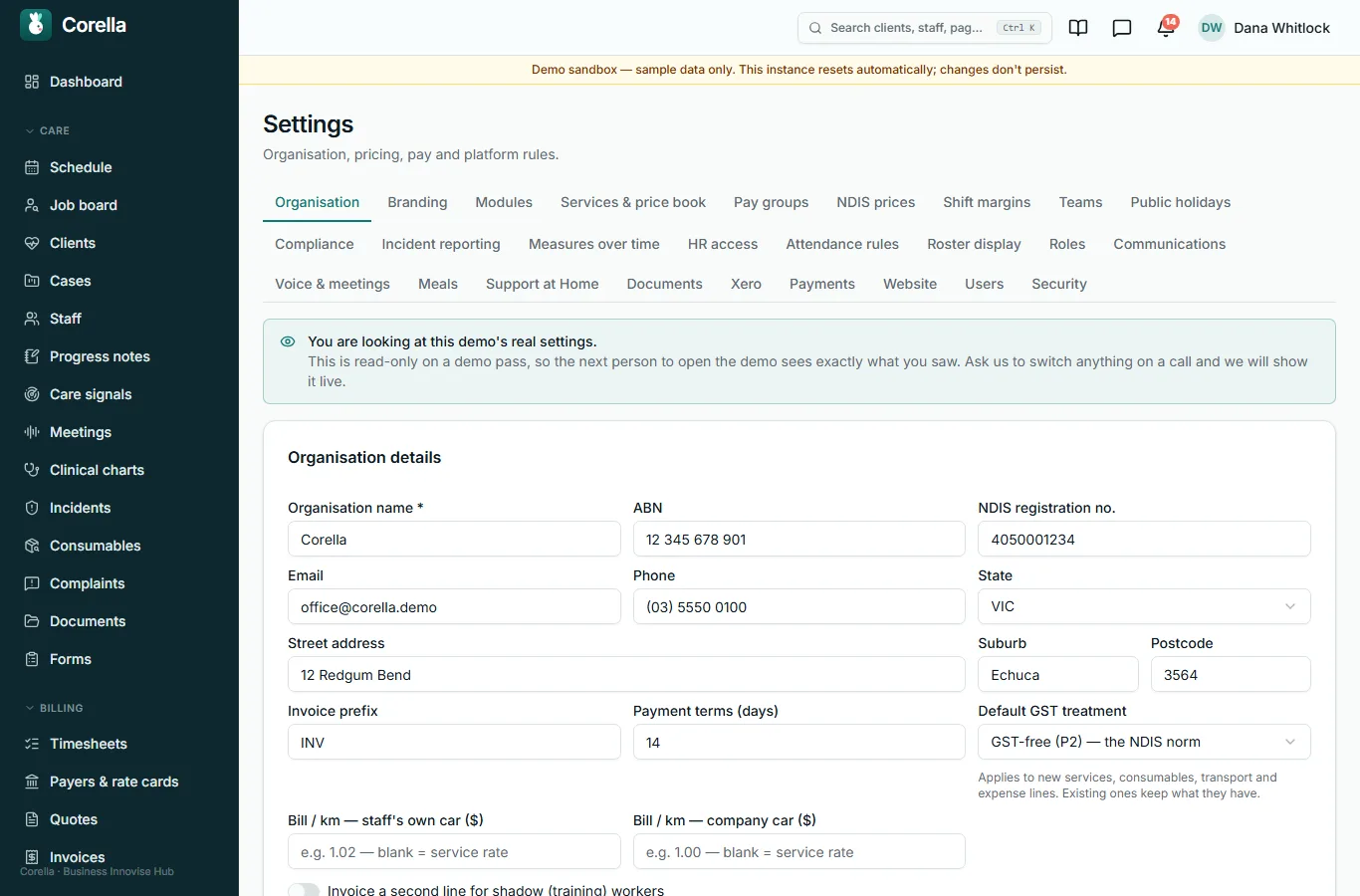Open the chat messages icon

pos(1122,28)
